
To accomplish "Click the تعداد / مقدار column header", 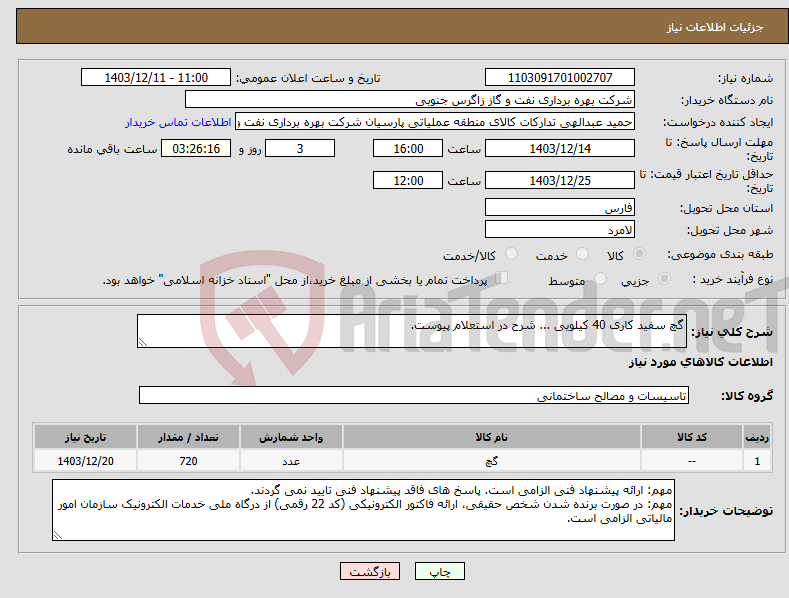I will click(188, 437).
